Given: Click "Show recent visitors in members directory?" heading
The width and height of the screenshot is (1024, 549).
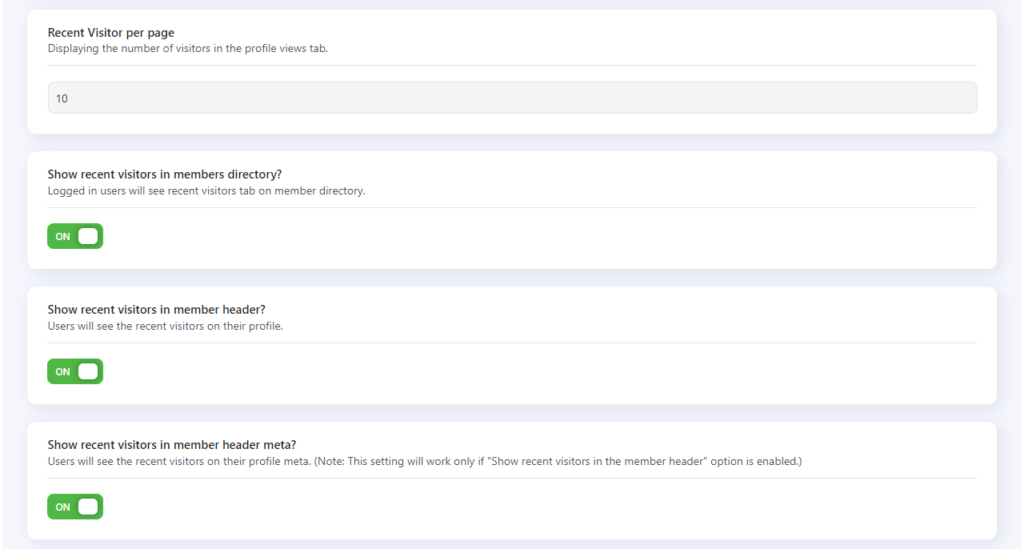Looking at the screenshot, I should click(x=165, y=174).
